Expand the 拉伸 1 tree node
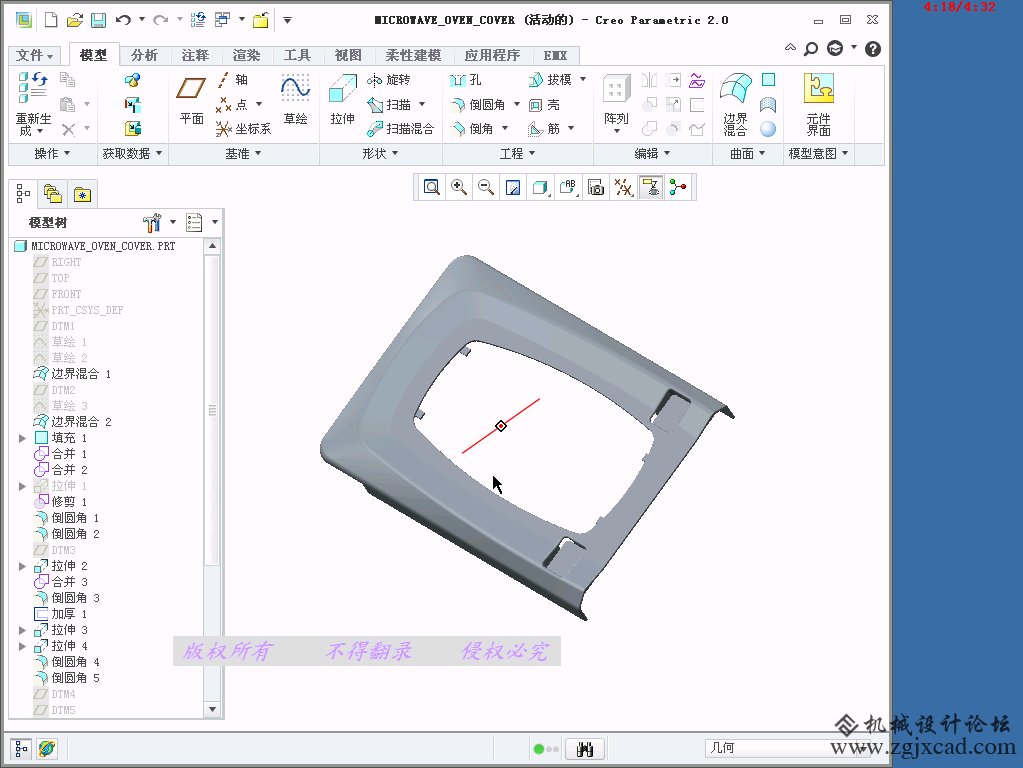Image resolution: width=1023 pixels, height=768 pixels. pos(22,486)
